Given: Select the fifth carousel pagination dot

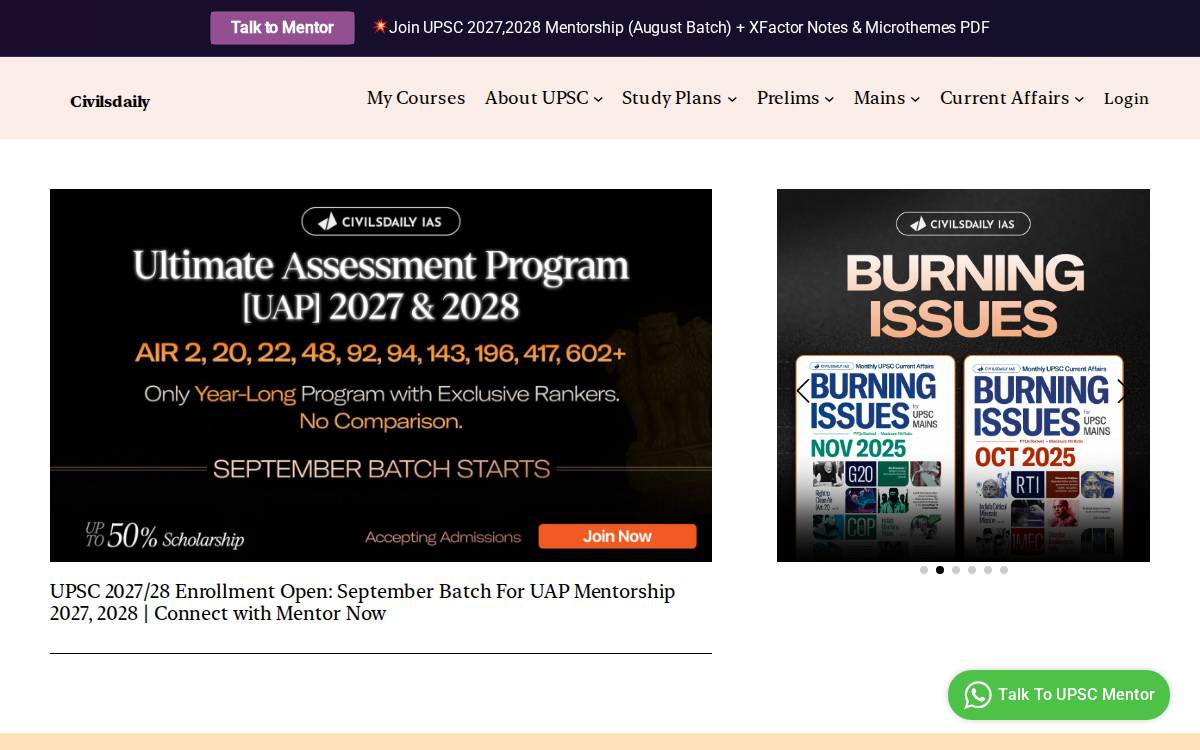Looking at the screenshot, I should [988, 570].
